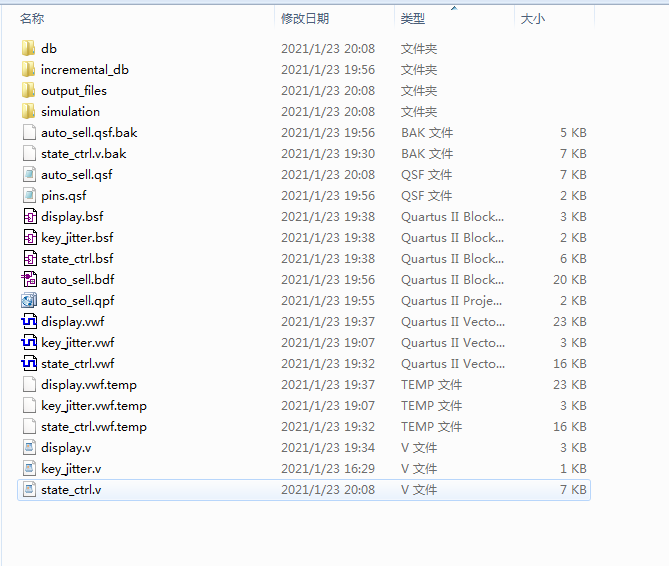Select the incremental_db folder icon
This screenshot has height=566, width=669.
point(29,69)
